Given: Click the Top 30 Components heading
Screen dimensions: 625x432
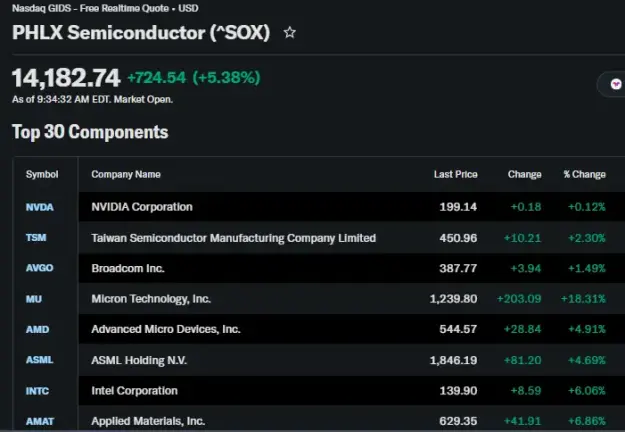Looking at the screenshot, I should [90, 132].
